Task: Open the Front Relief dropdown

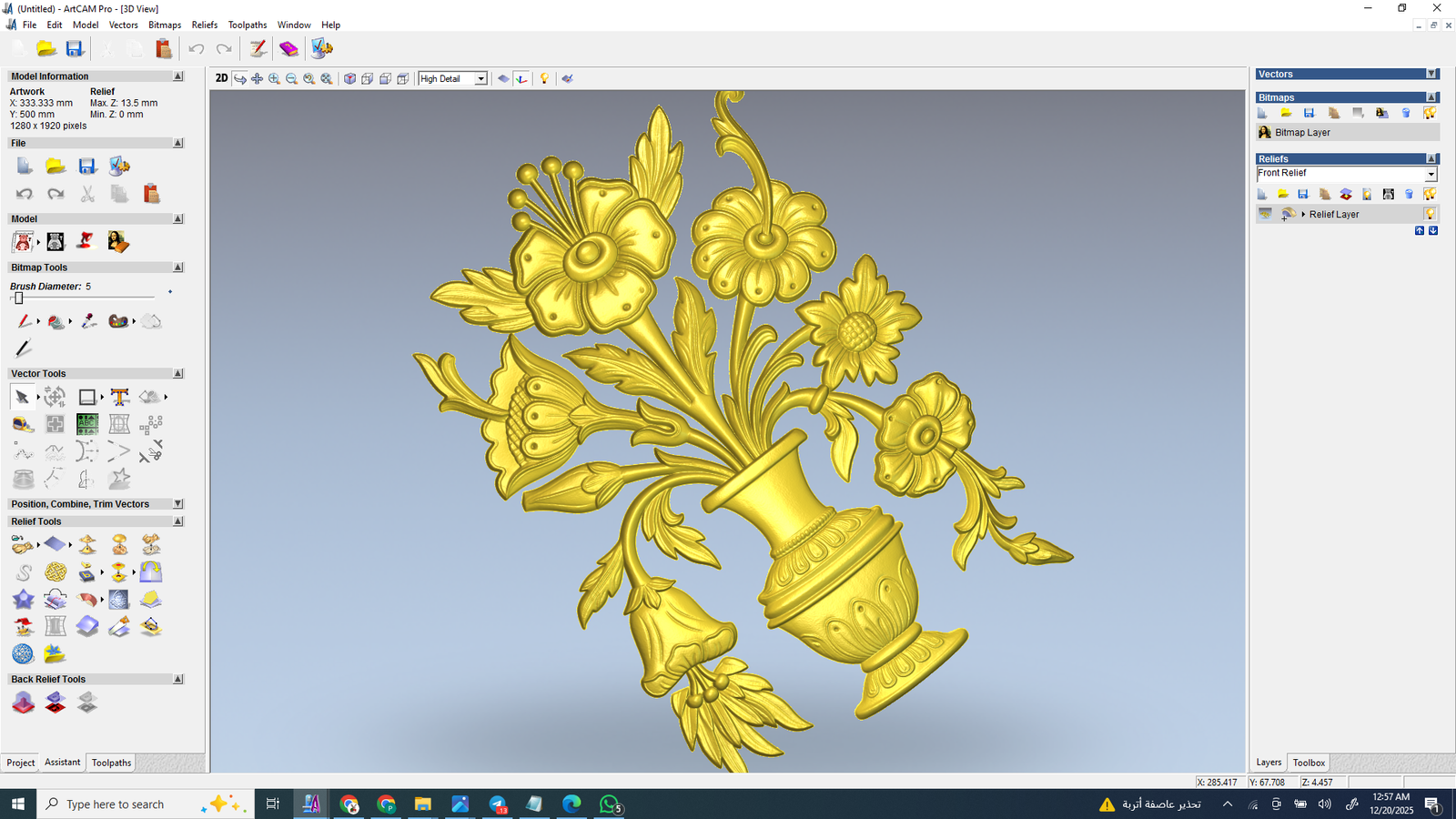Action: point(1431,174)
